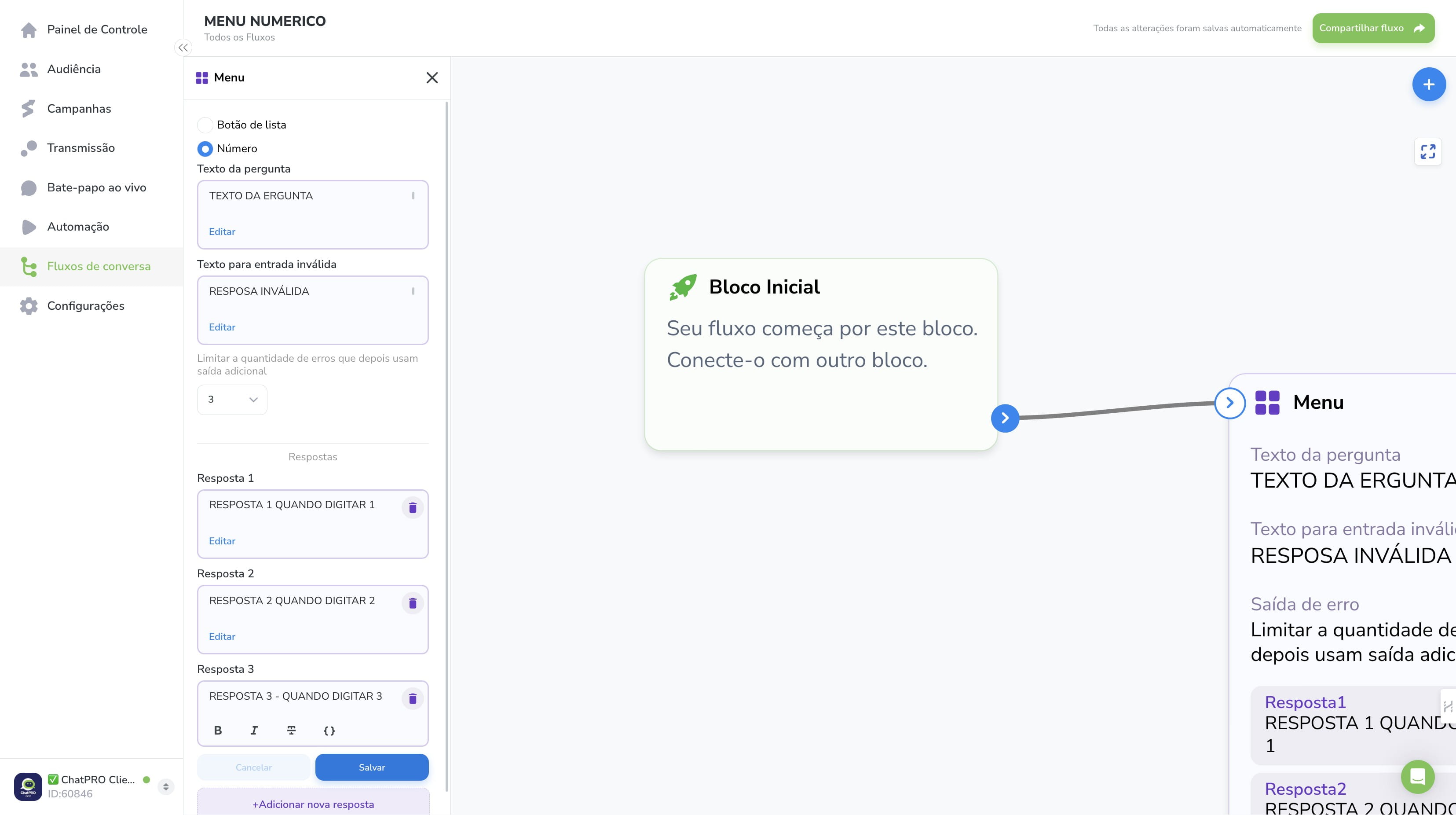Click Menu block input connector arrow

coord(1230,403)
